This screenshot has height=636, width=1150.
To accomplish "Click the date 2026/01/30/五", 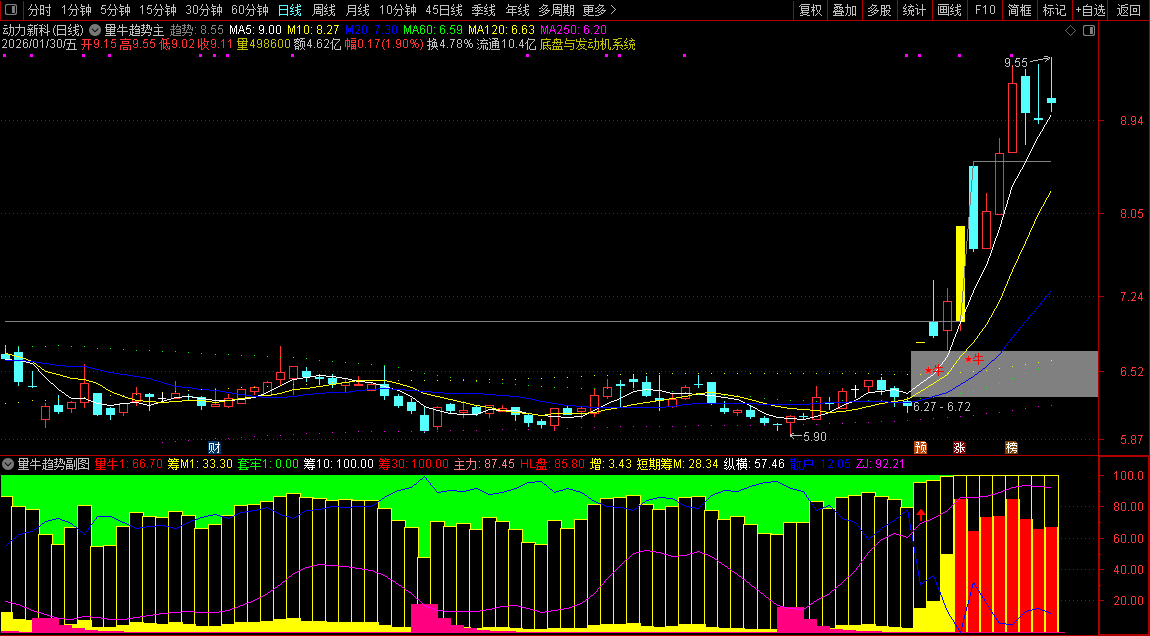I will [x=40, y=44].
